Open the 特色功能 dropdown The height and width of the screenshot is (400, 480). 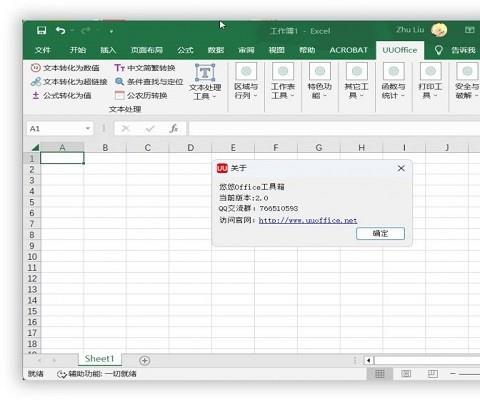pyautogui.click(x=320, y=82)
